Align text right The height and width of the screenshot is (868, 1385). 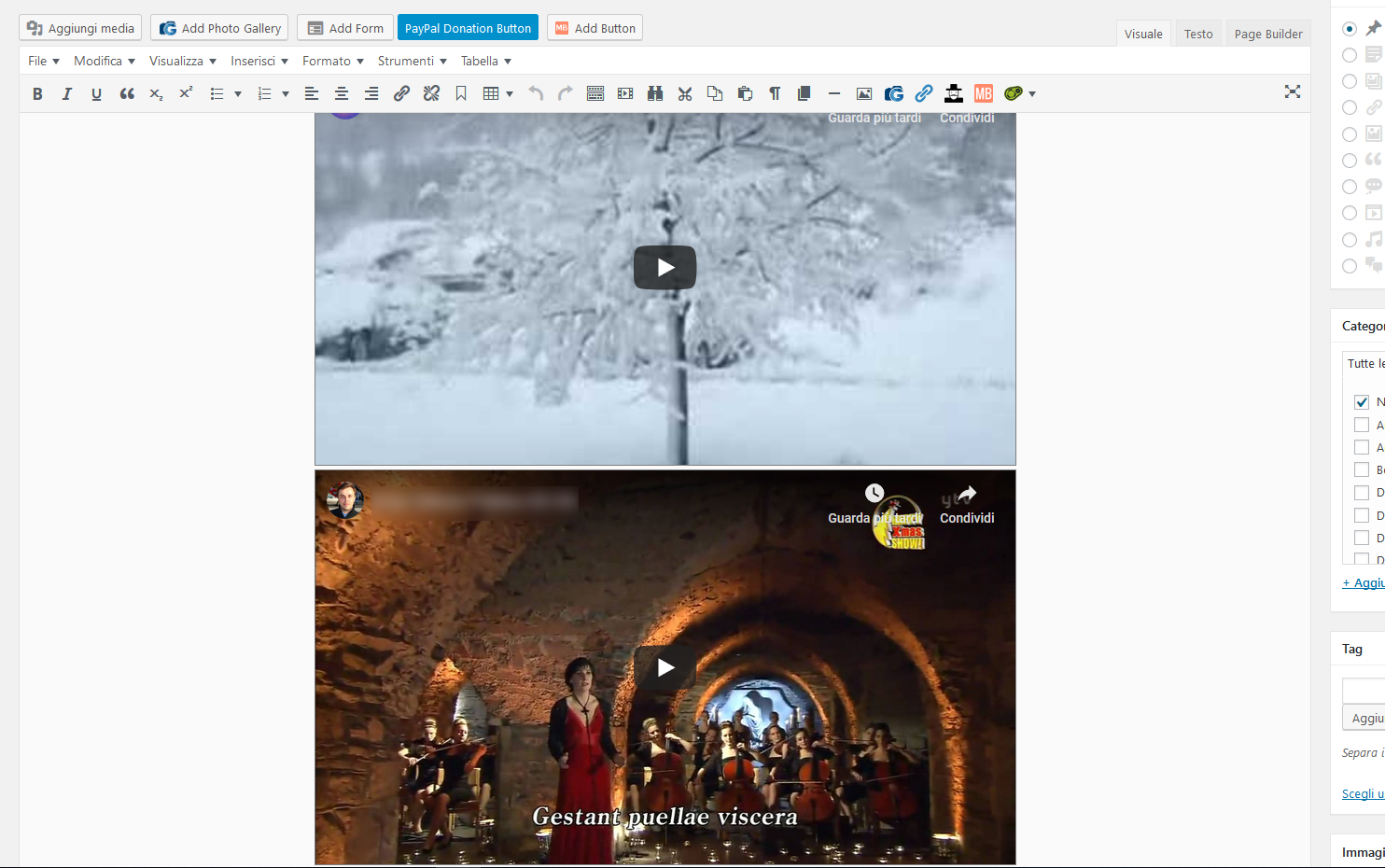coord(371,93)
